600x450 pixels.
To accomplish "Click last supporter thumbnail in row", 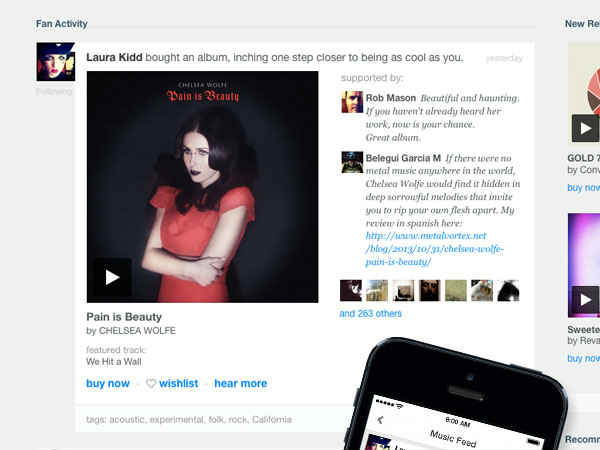I will coord(508,290).
